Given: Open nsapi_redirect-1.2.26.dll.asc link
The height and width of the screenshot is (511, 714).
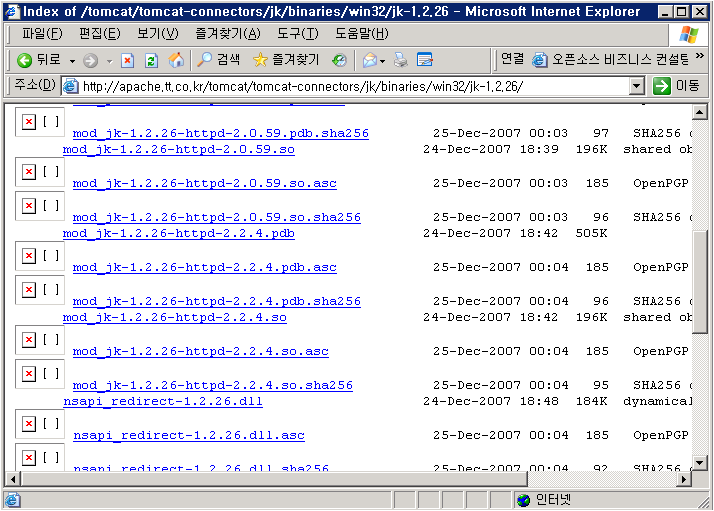Looking at the screenshot, I should (x=189, y=436).
